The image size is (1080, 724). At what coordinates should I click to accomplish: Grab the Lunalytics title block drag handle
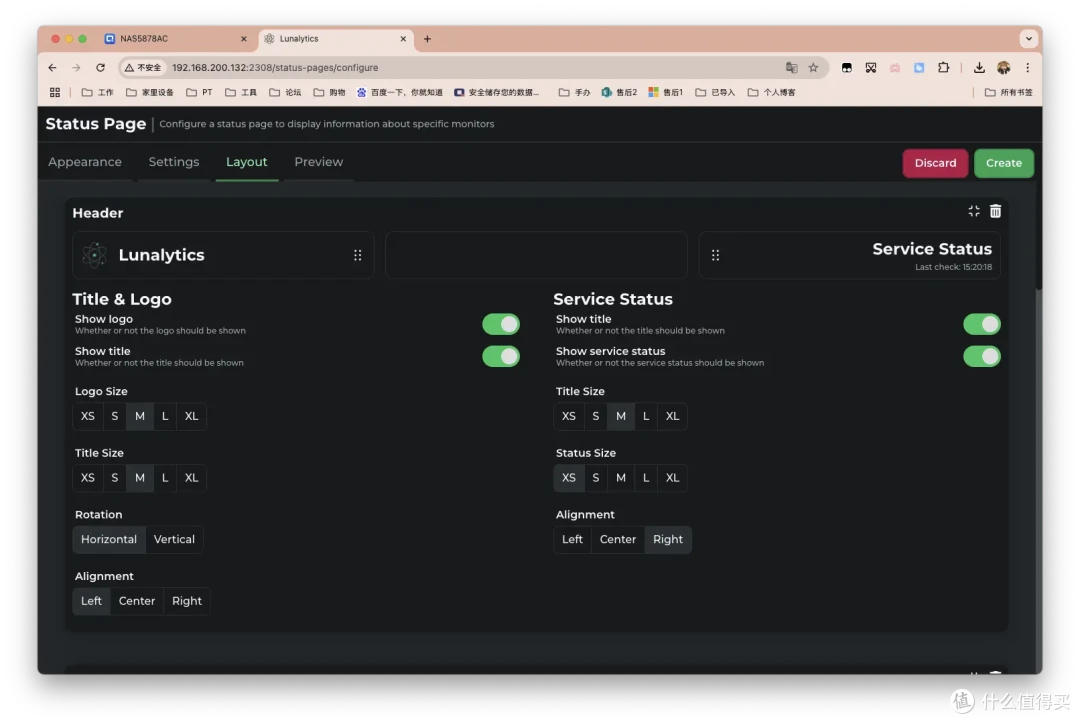357,256
